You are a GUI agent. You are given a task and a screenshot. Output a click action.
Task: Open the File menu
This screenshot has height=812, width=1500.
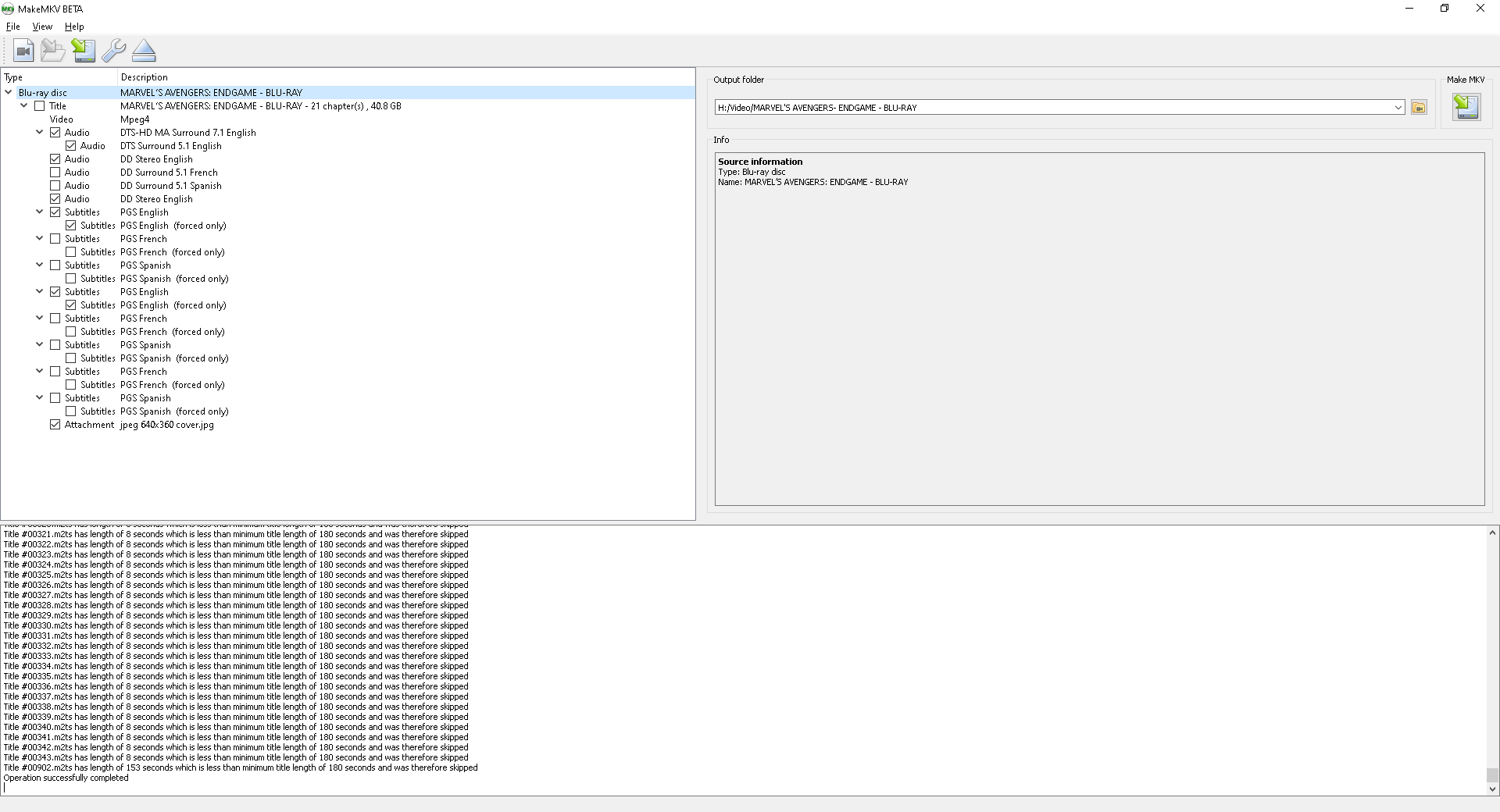pos(13,27)
